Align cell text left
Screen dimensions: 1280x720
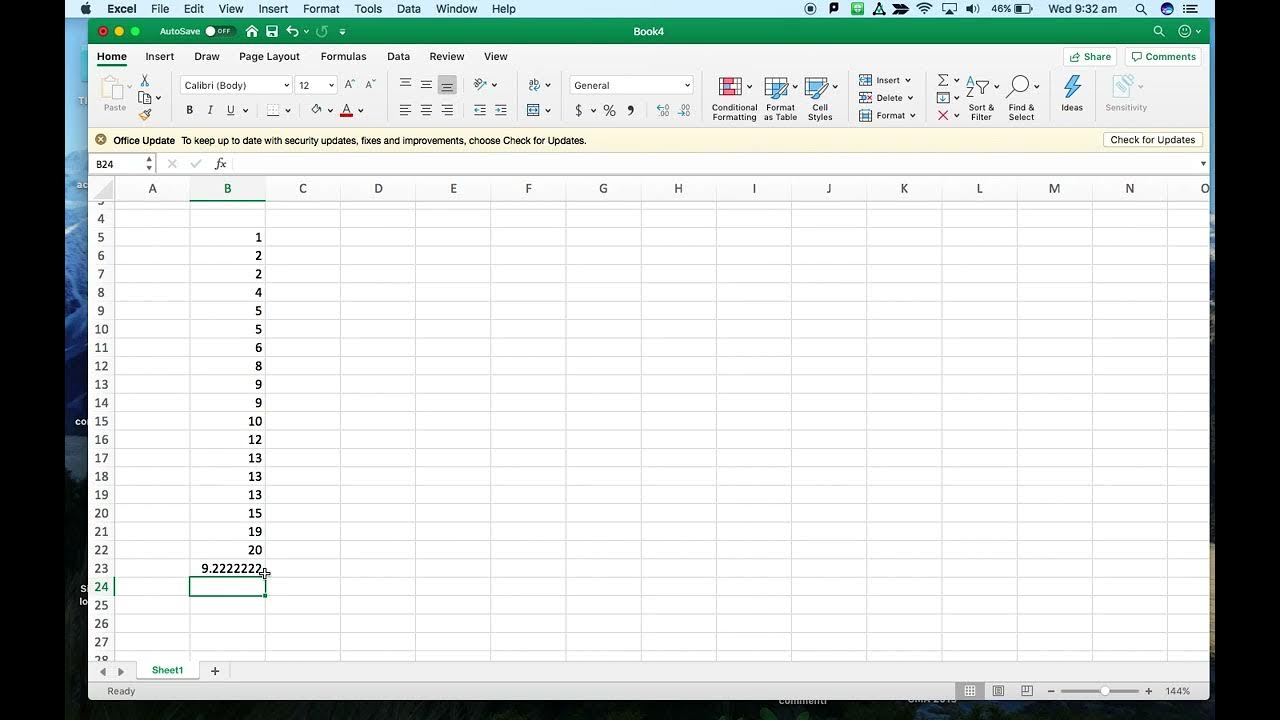click(405, 110)
